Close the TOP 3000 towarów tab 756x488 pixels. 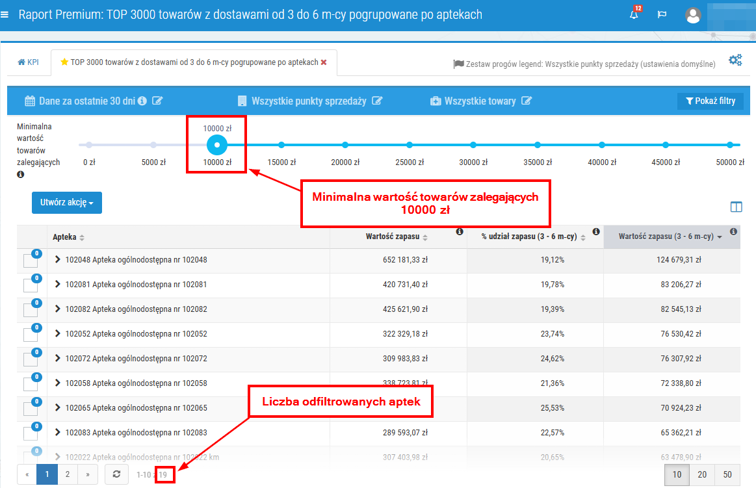(323, 62)
